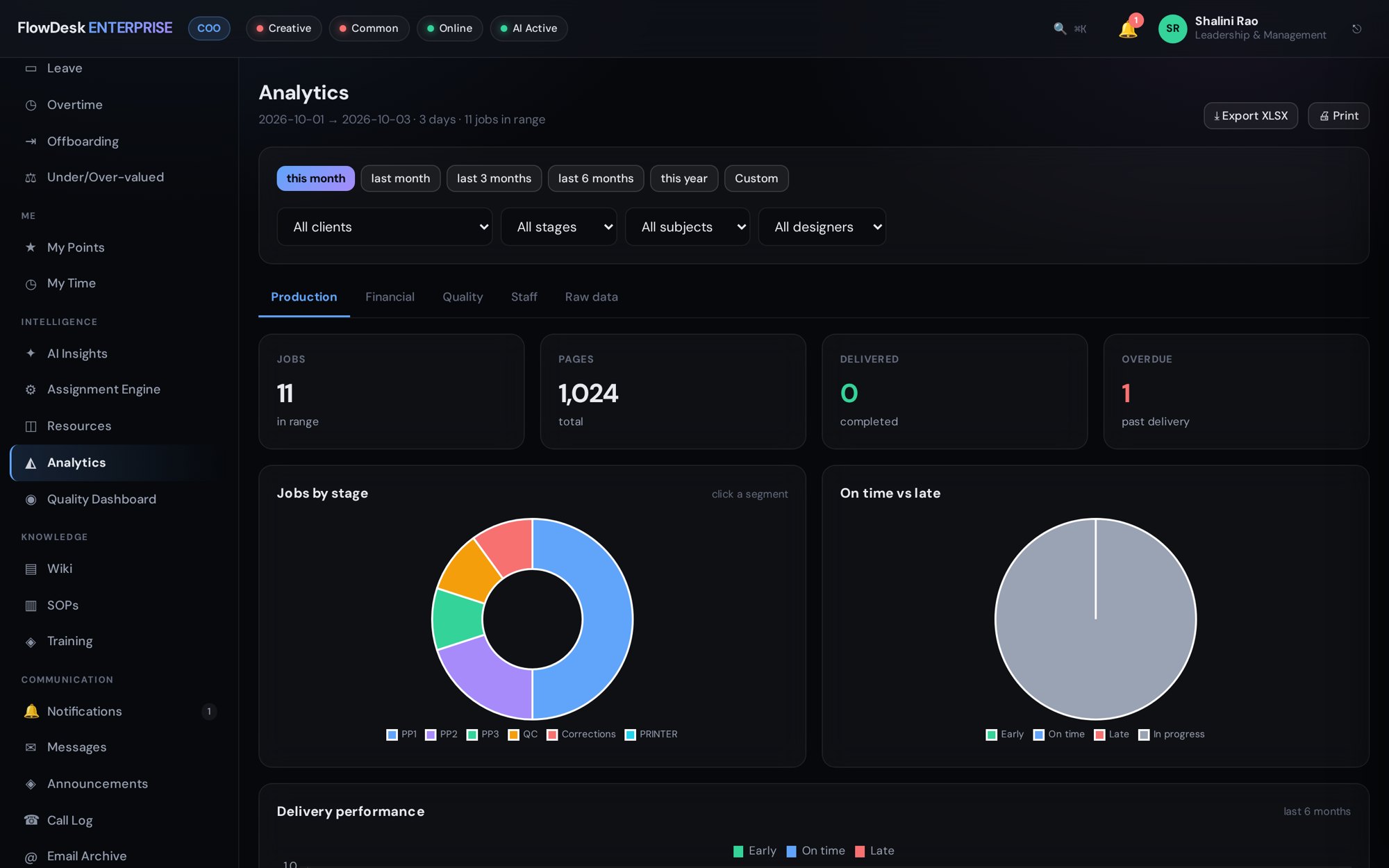The image size is (1389, 868).
Task: Open Call Log phone item
Action: pos(119,820)
